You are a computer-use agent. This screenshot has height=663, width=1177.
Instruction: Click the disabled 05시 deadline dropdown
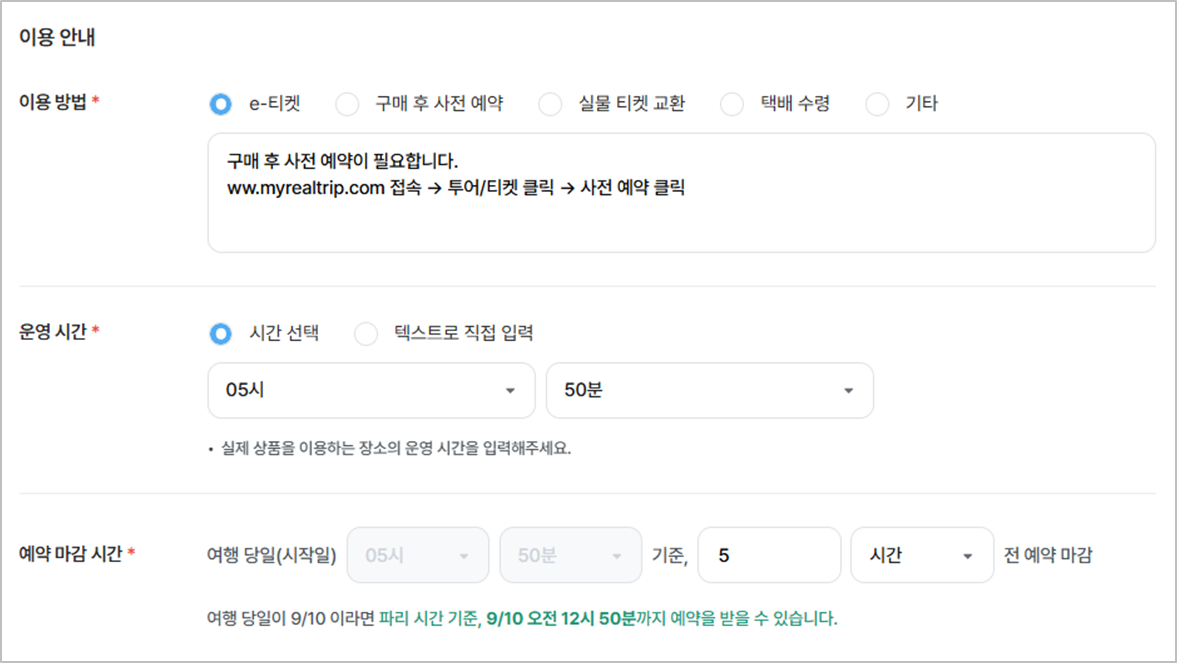click(417, 555)
